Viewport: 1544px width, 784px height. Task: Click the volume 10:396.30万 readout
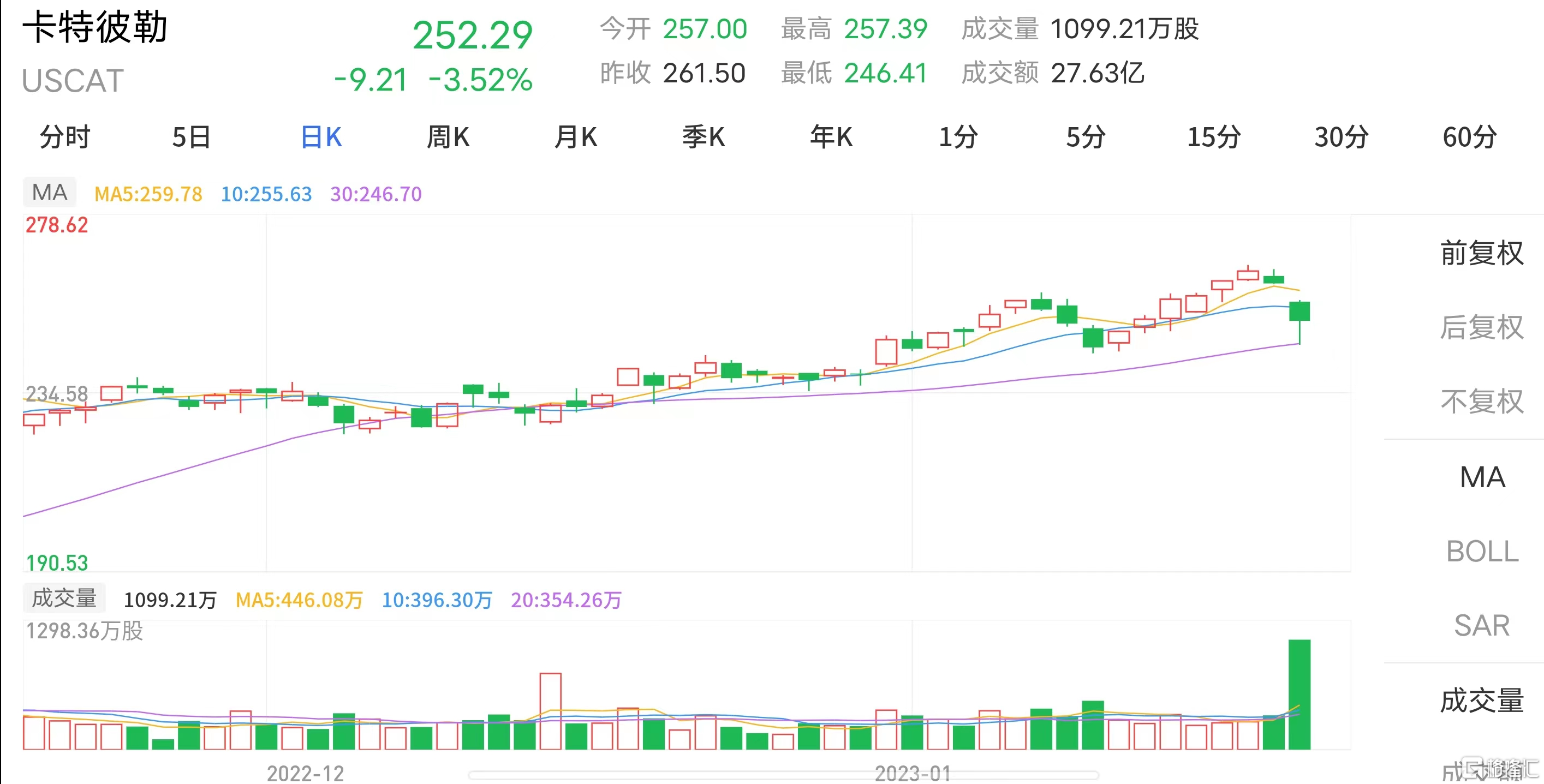437,600
